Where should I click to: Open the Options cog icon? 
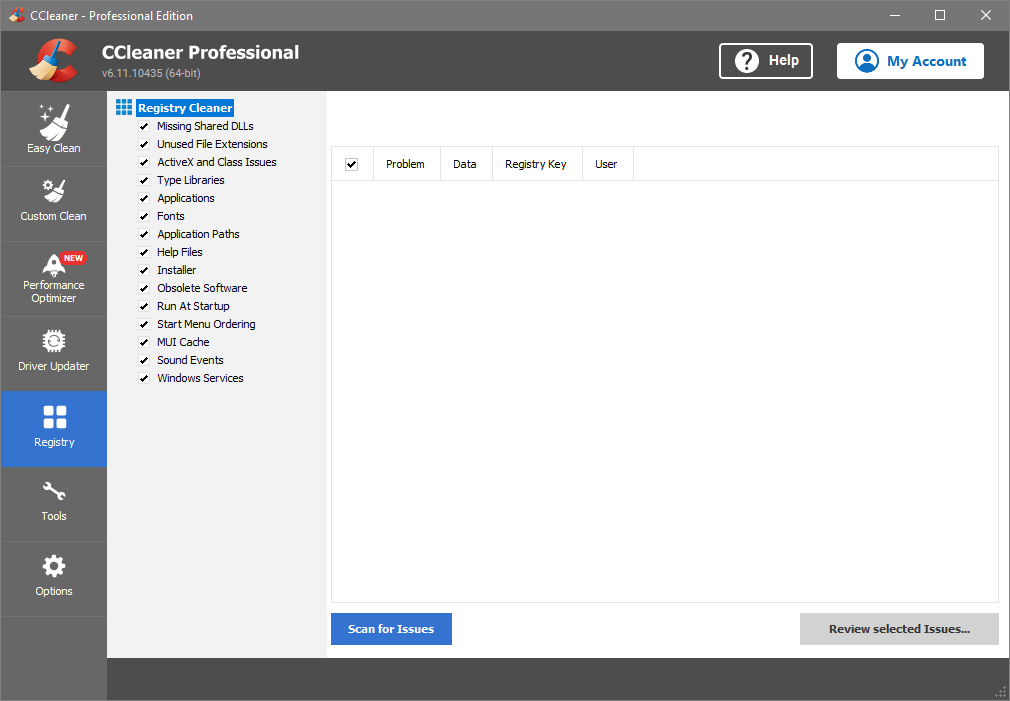coord(54,566)
